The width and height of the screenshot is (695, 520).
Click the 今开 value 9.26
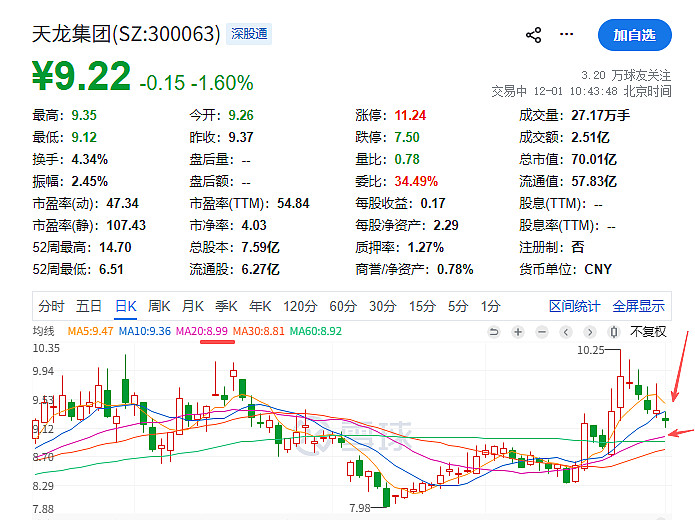[x=241, y=115]
